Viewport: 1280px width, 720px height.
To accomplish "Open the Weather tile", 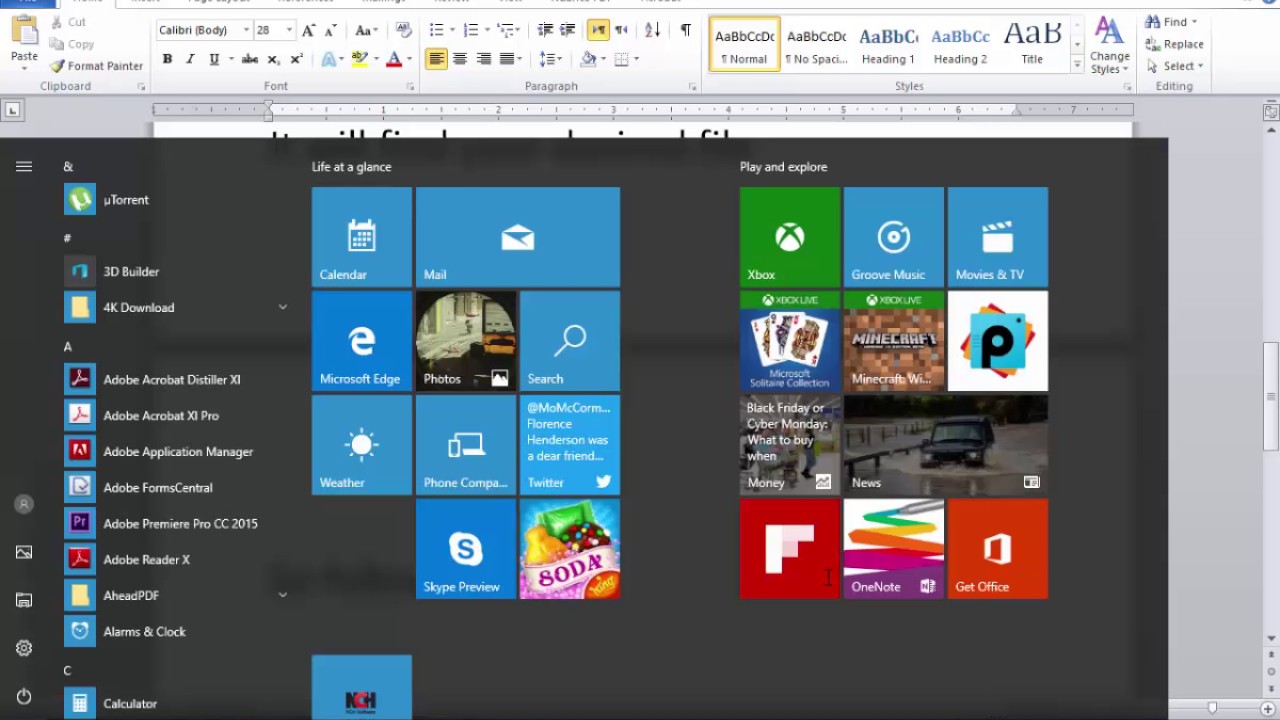I will 361,445.
